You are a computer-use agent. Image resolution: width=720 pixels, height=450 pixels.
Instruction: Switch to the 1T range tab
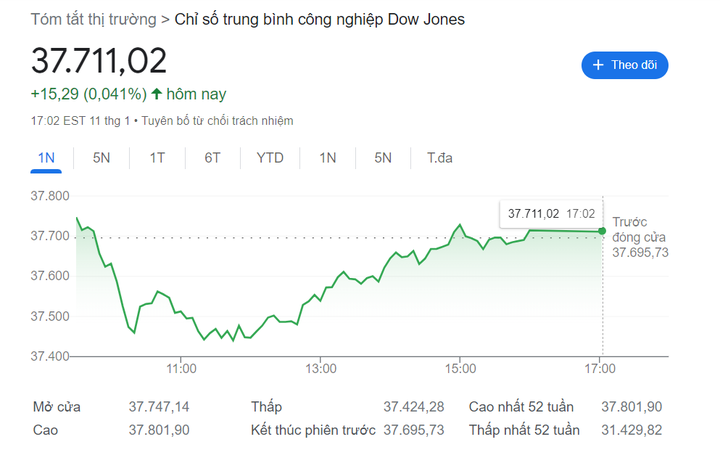[157, 158]
